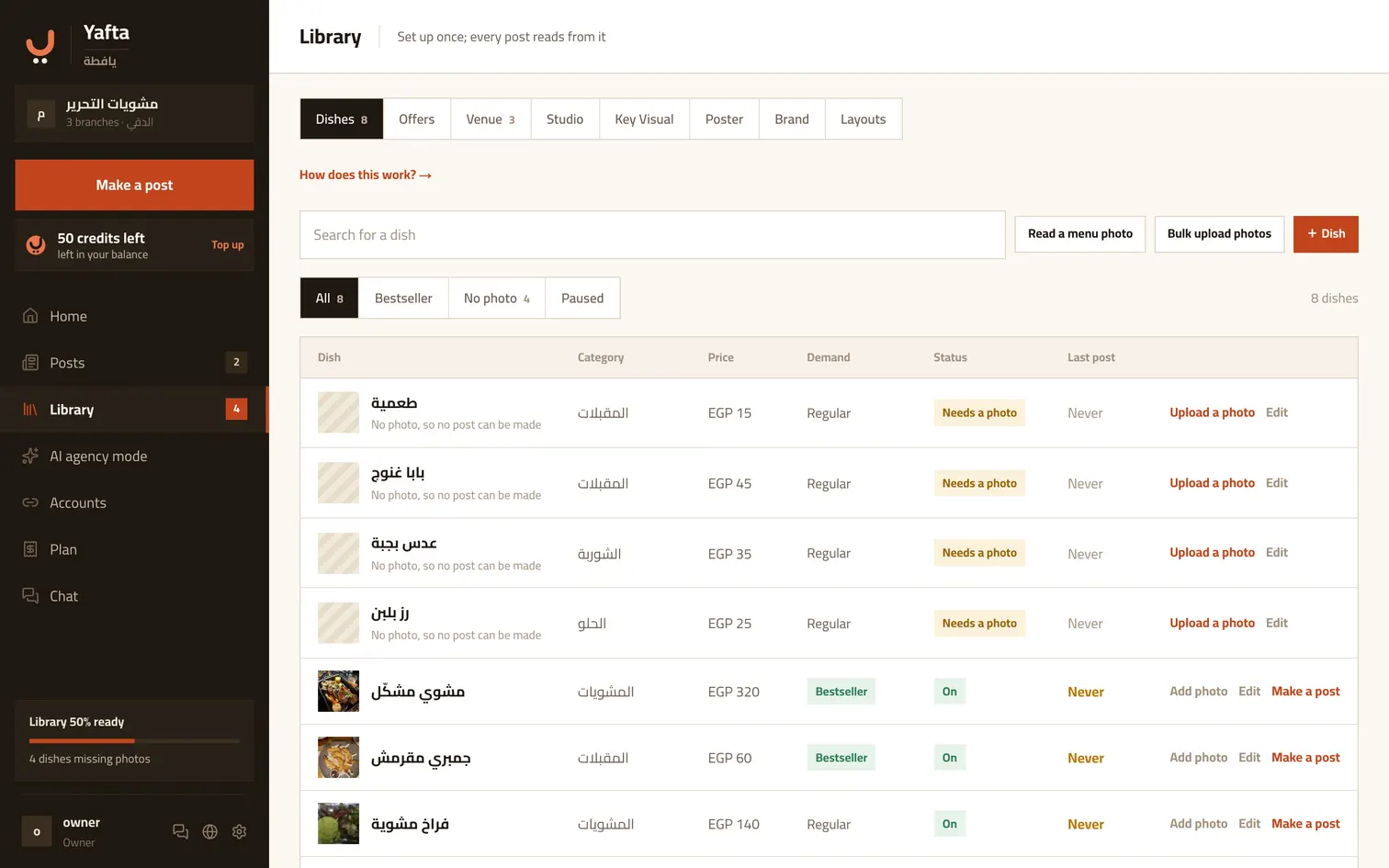Click the owner avatar icon
1389x868 pixels.
37,831
